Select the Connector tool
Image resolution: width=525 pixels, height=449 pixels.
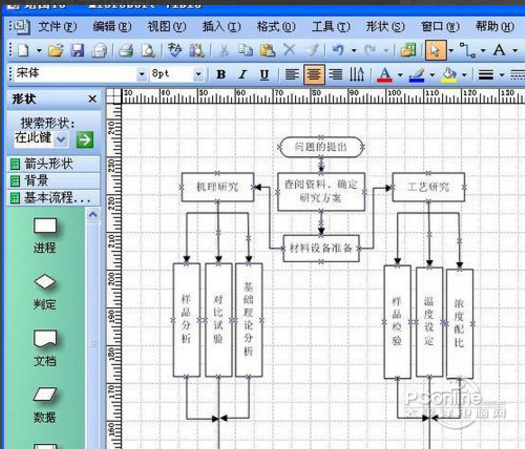pyautogui.click(x=467, y=51)
